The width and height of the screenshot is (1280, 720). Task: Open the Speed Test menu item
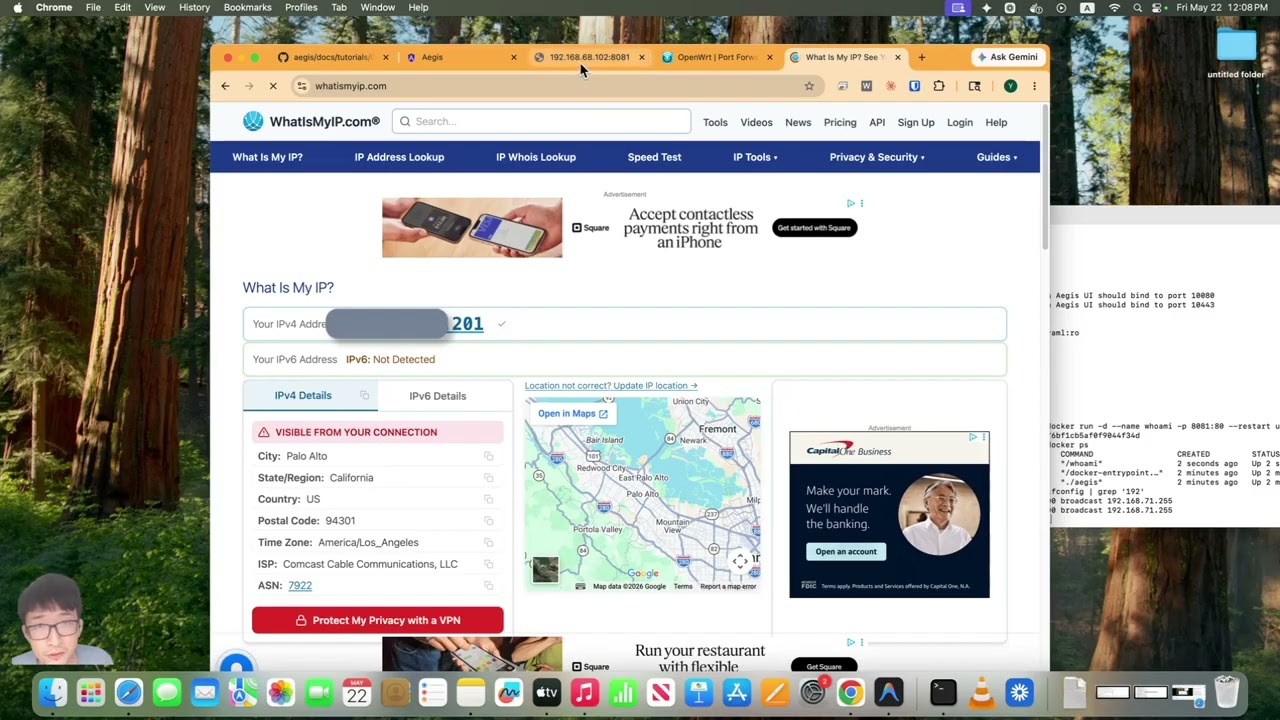pyautogui.click(x=654, y=157)
